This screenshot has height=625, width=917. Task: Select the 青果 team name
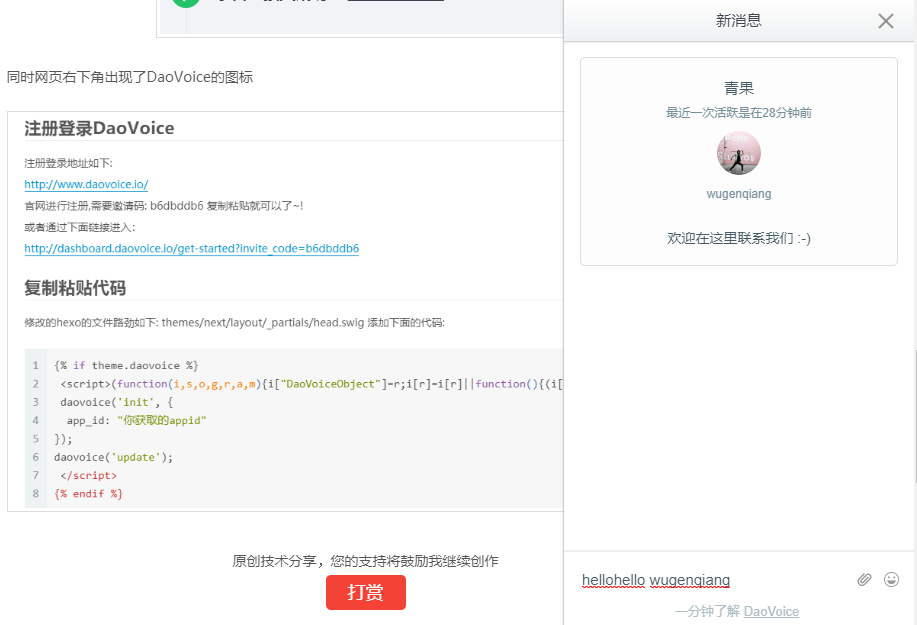[x=739, y=88]
